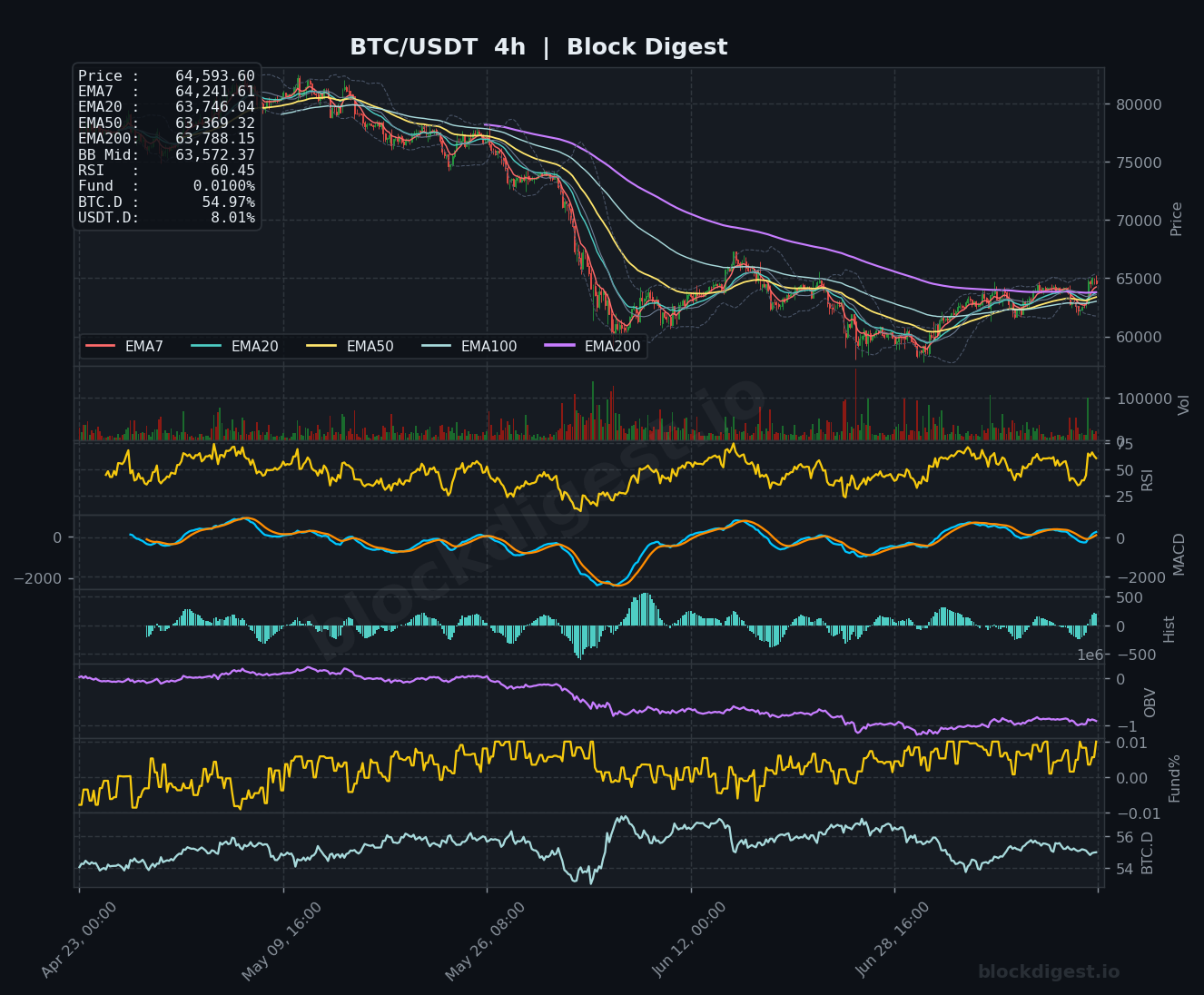The height and width of the screenshot is (995, 1204).
Task: Click the yellow EMA50 legend line swatch
Action: (x=321, y=346)
